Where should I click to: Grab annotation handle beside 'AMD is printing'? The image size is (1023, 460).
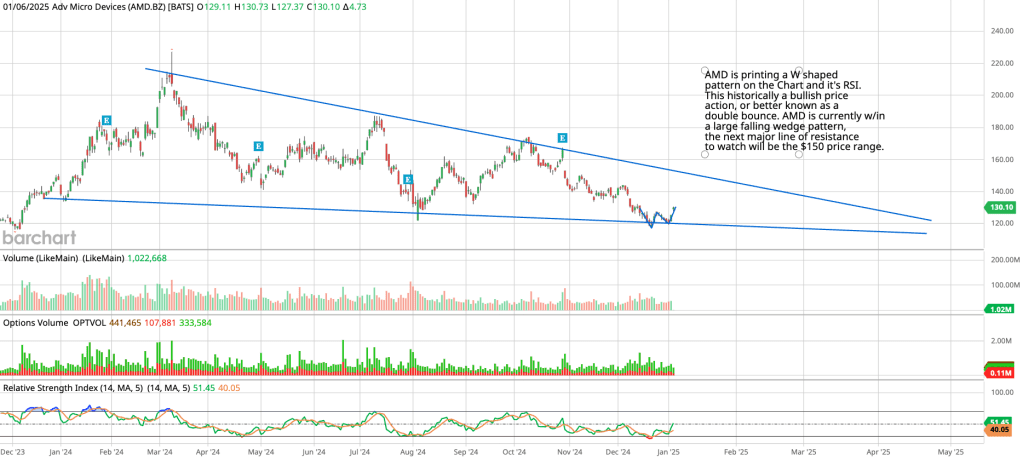point(704,70)
